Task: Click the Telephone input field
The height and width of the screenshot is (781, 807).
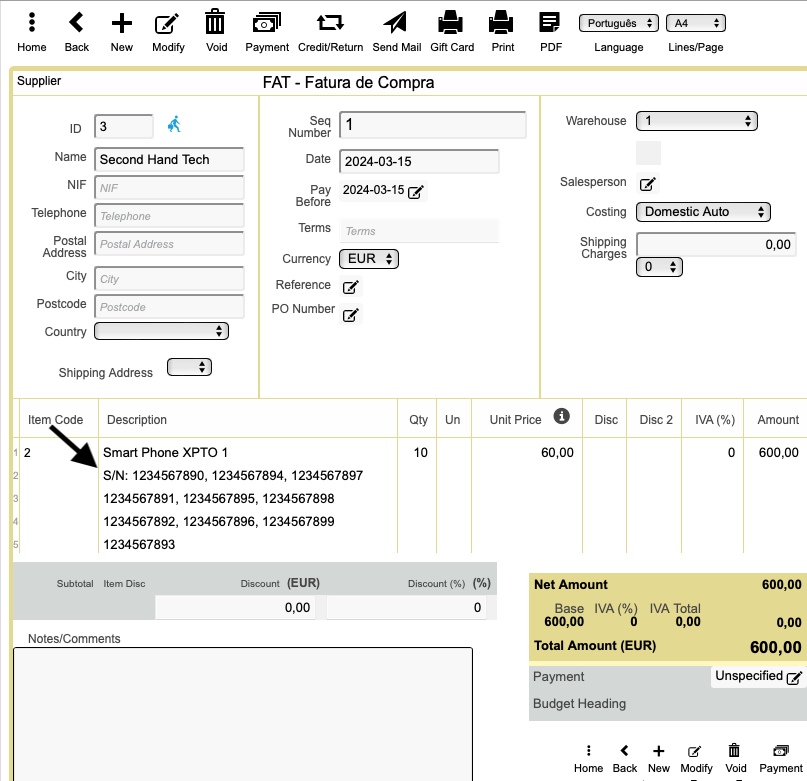Action: click(x=169, y=216)
